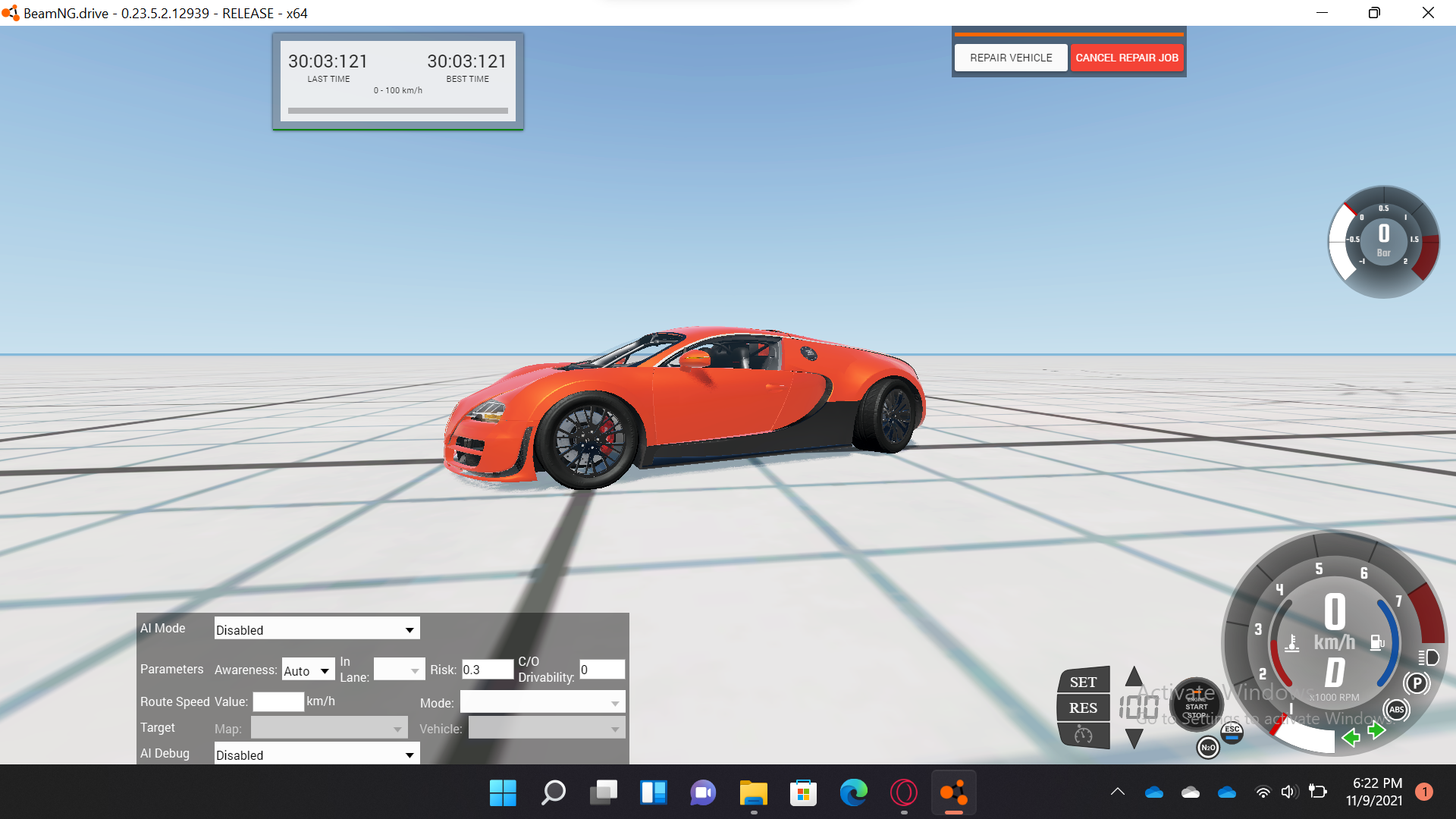The width and height of the screenshot is (1456, 819).
Task: Open the Windows Start menu
Action: pos(503,792)
